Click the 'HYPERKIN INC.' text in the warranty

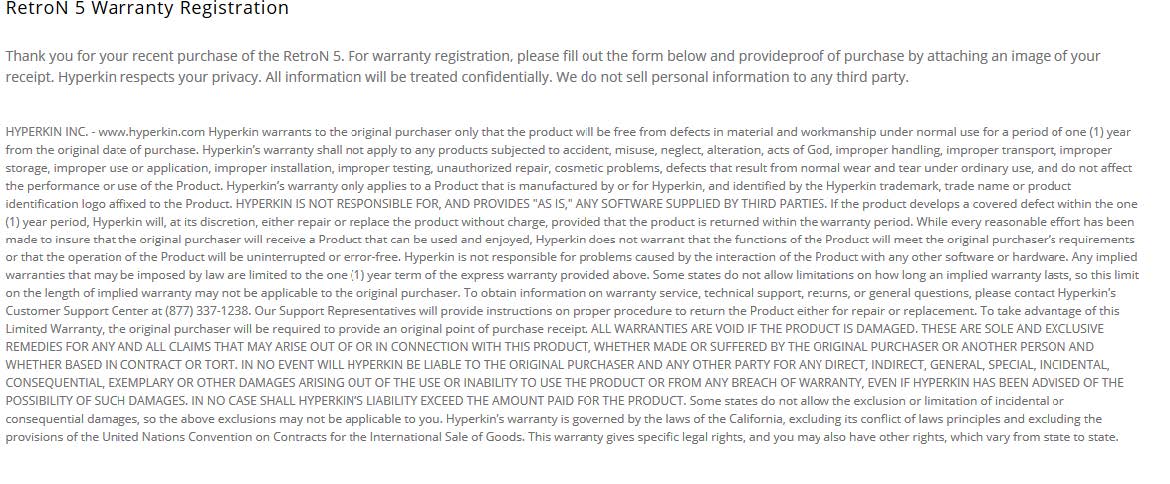pos(46,132)
